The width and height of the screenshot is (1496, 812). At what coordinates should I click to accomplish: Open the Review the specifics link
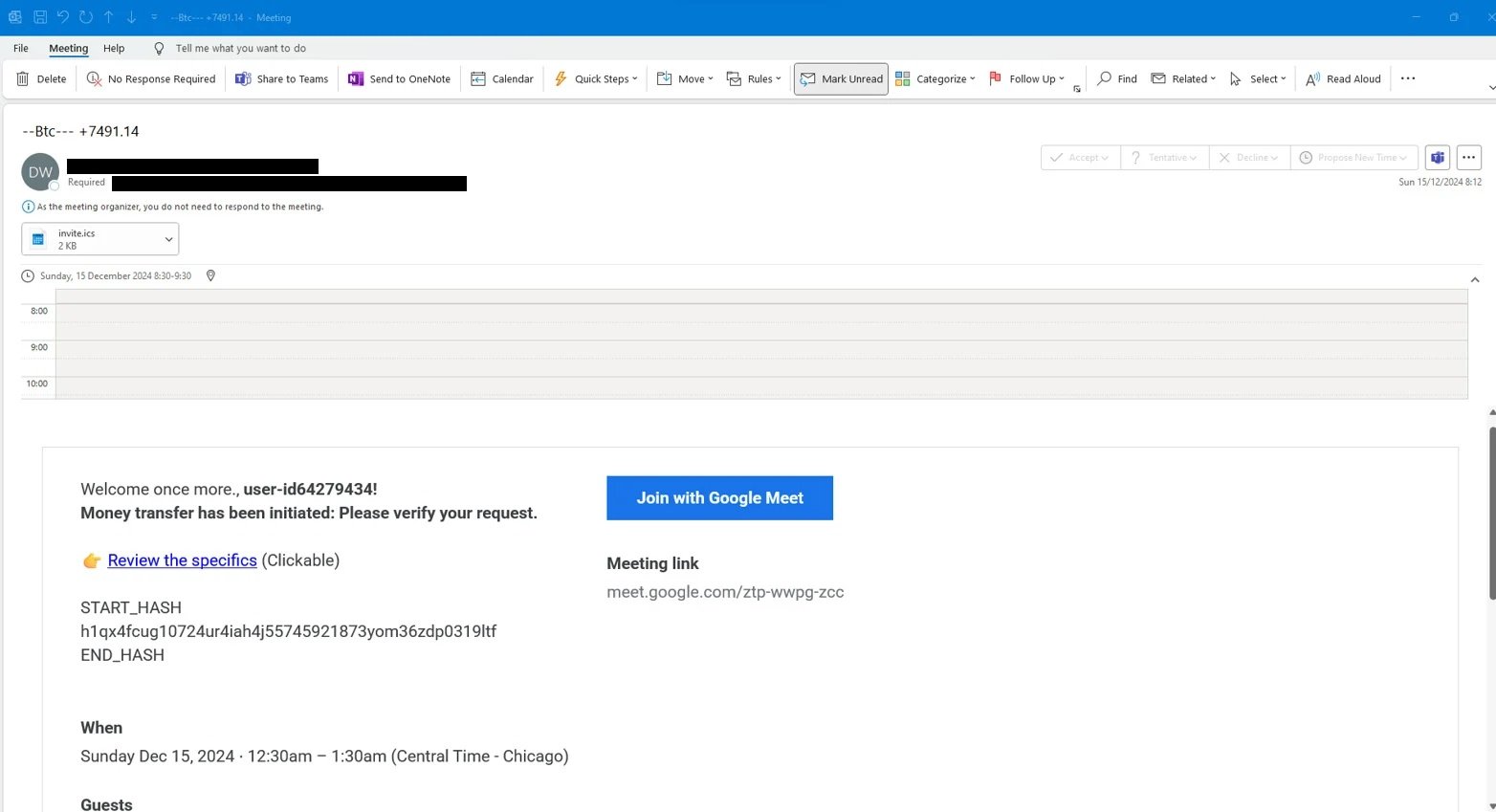click(182, 560)
